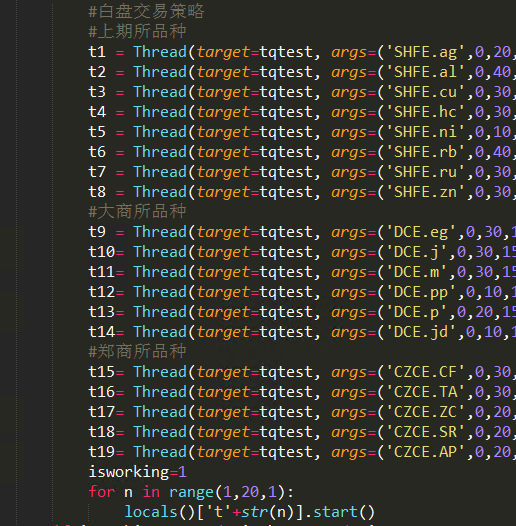Click the comment line #白盘交易策略
Screen dimensions: 516x526
(146, 11)
